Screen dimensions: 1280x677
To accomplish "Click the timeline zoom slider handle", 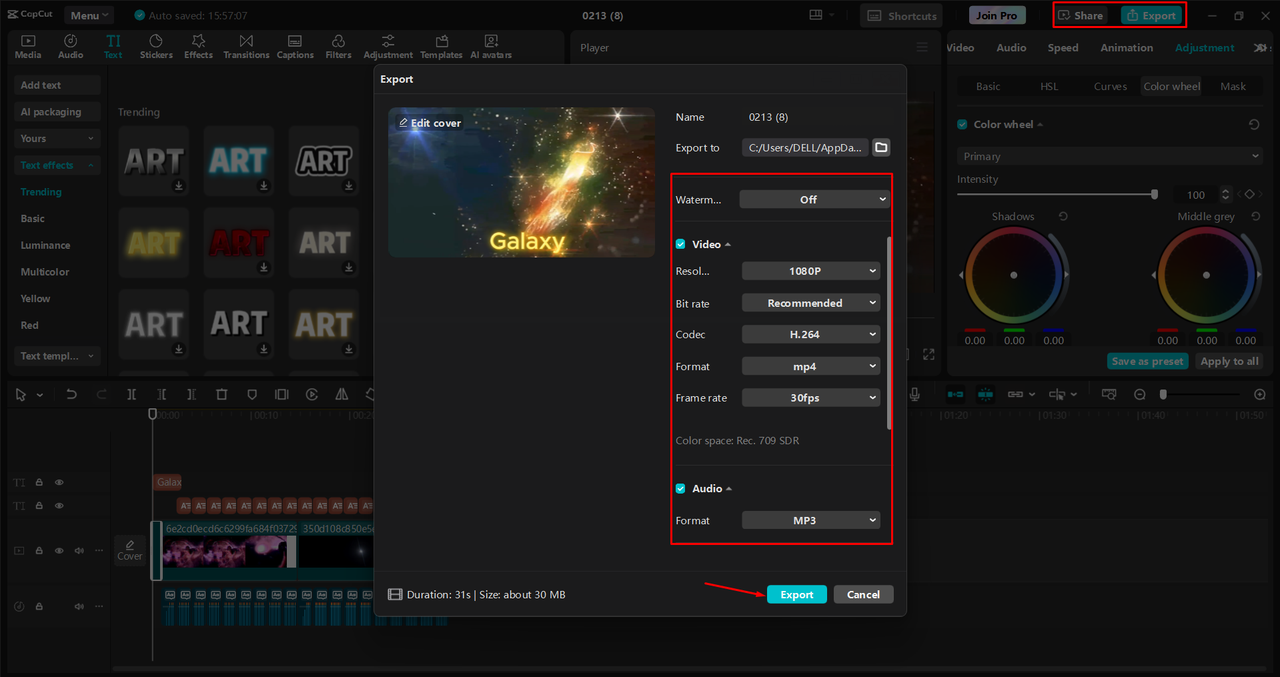I will [1163, 395].
